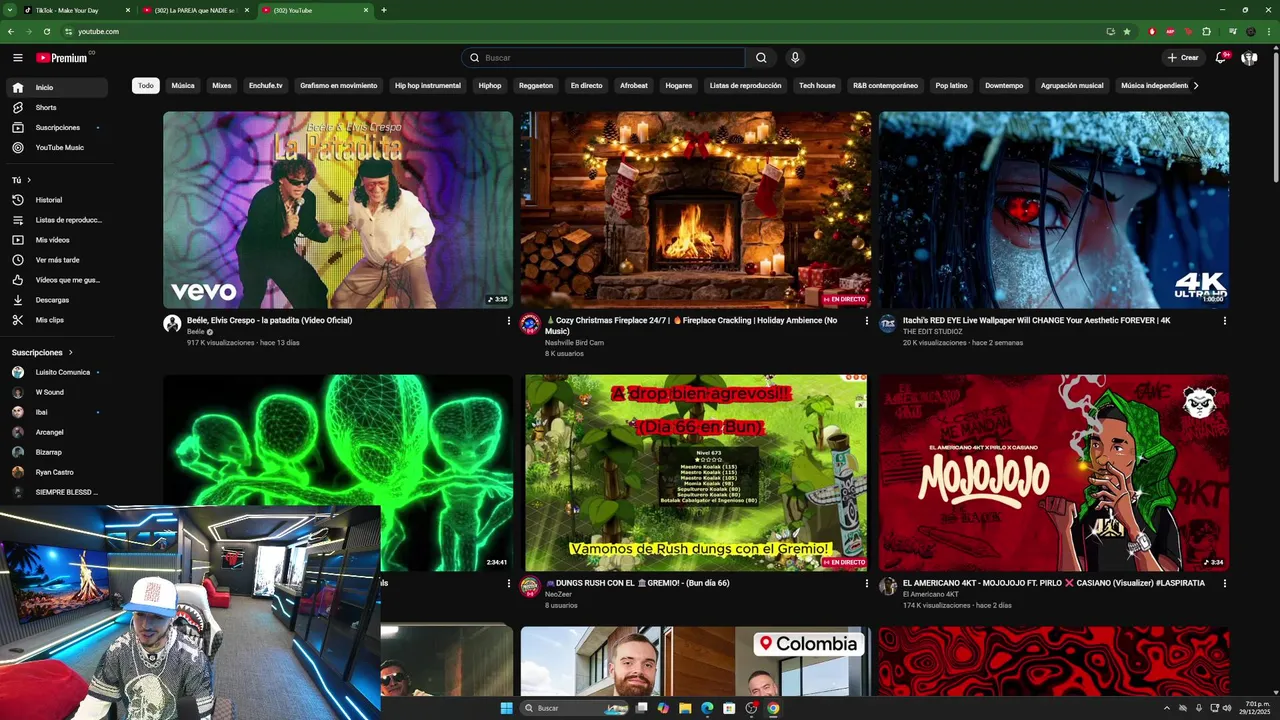Open Shorts from the sidebar
This screenshot has width=1280, height=720.
pos(55,107)
